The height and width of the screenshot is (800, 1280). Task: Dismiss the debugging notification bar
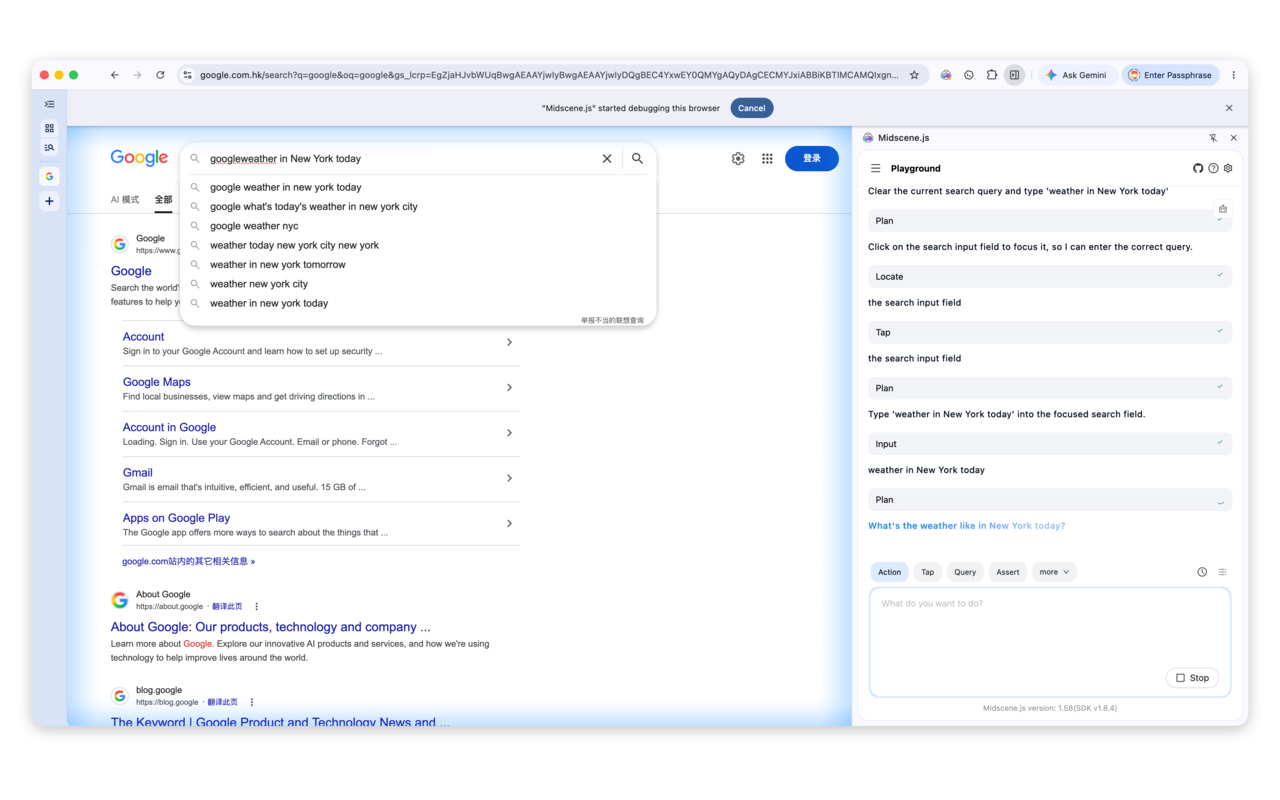coord(1229,108)
